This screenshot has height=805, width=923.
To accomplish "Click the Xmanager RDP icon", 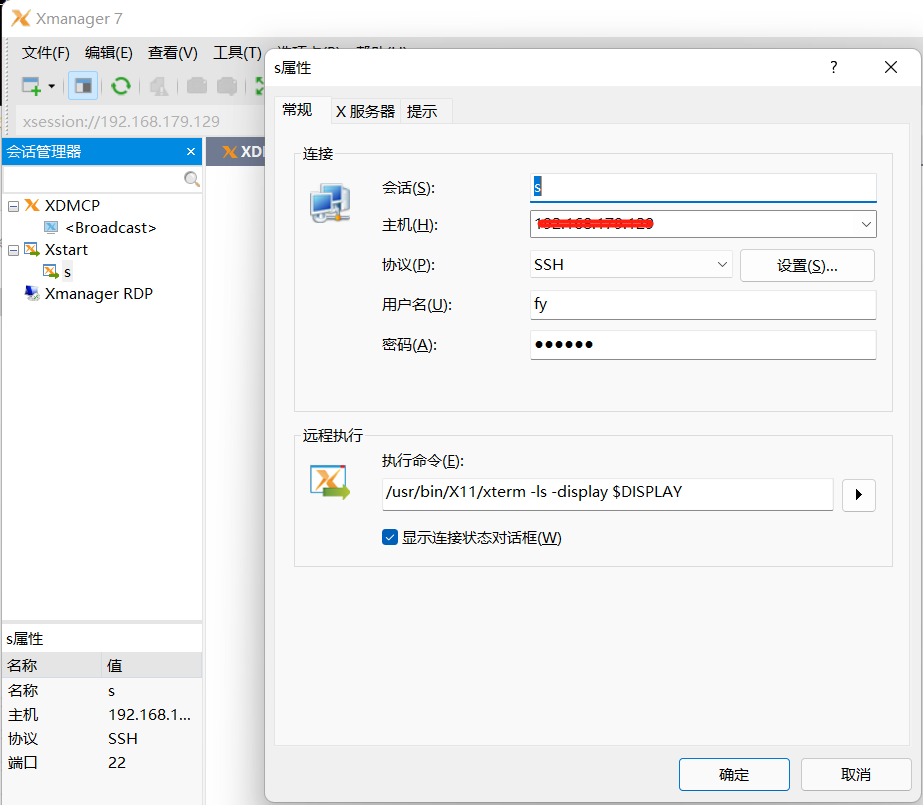I will pos(32,293).
